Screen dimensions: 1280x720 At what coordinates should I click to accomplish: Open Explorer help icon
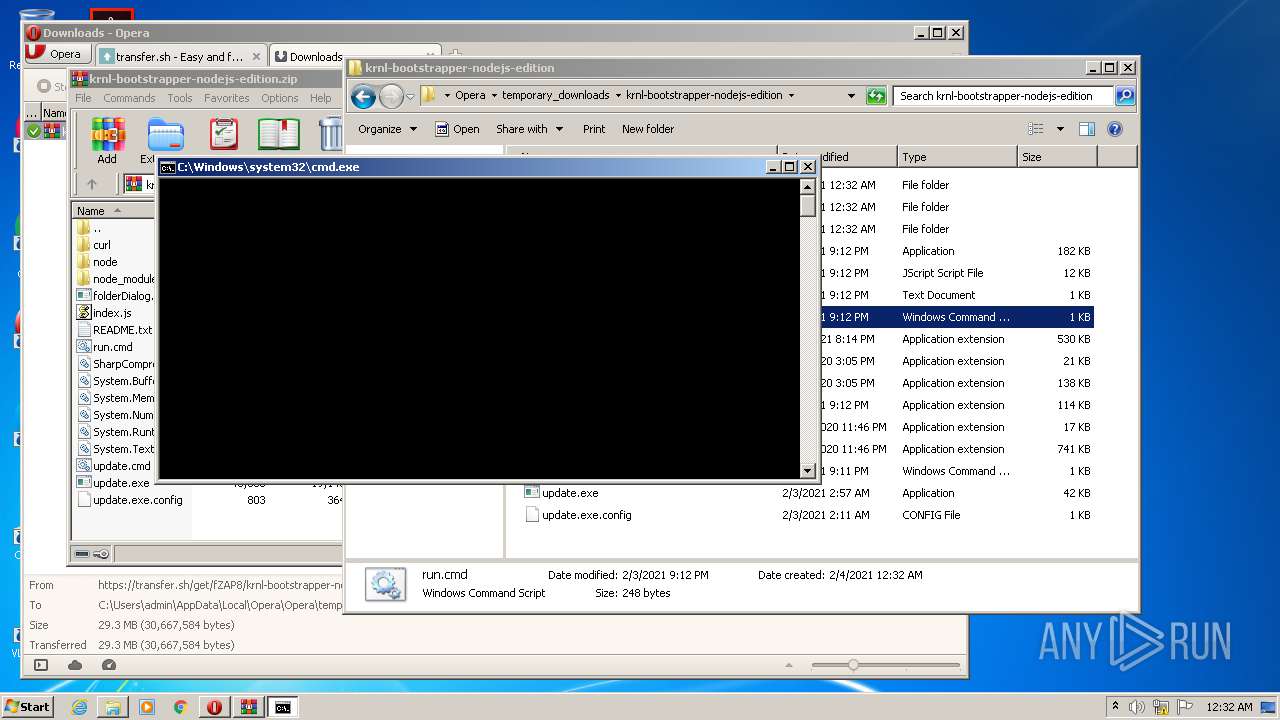click(x=1115, y=129)
